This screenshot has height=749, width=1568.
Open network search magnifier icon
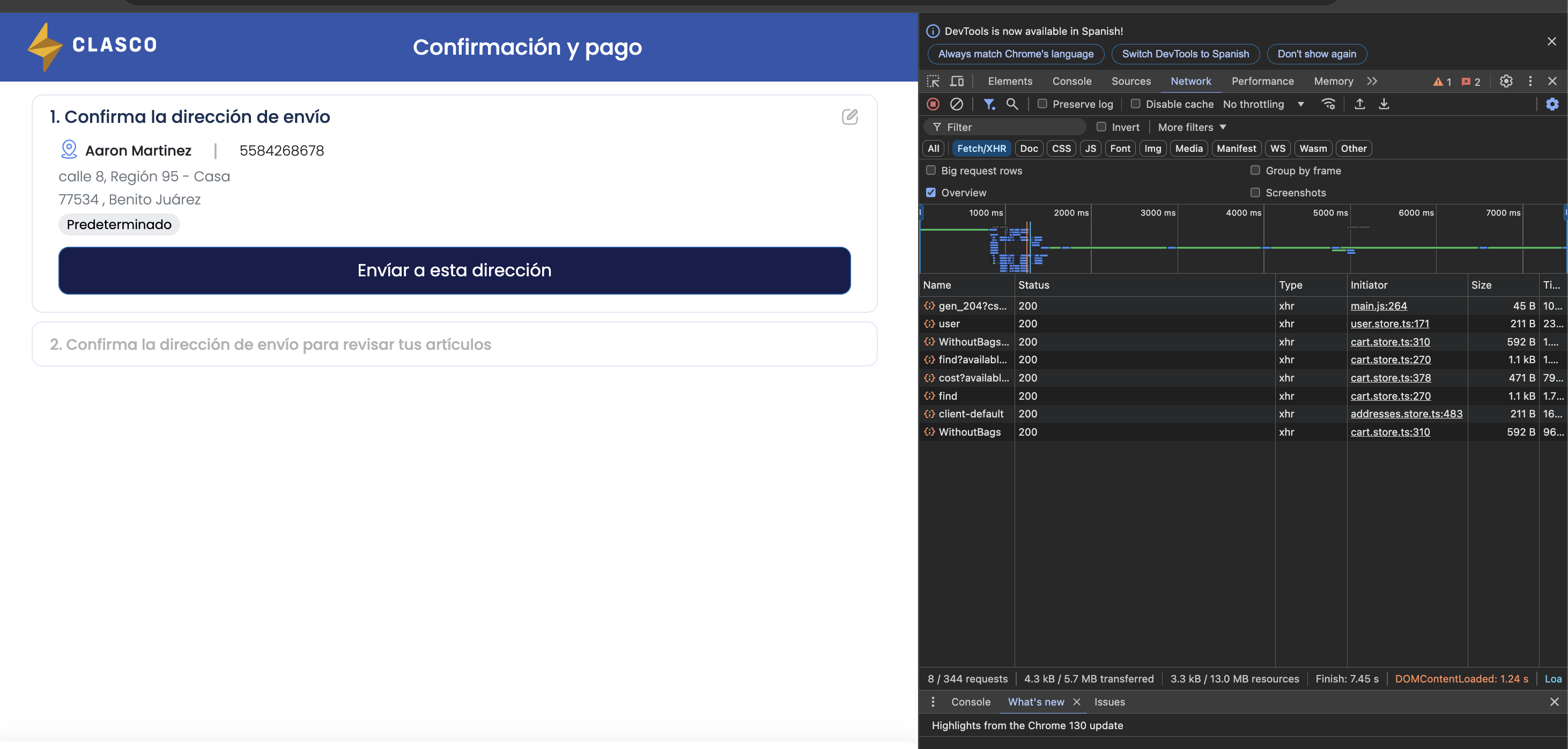1012,104
